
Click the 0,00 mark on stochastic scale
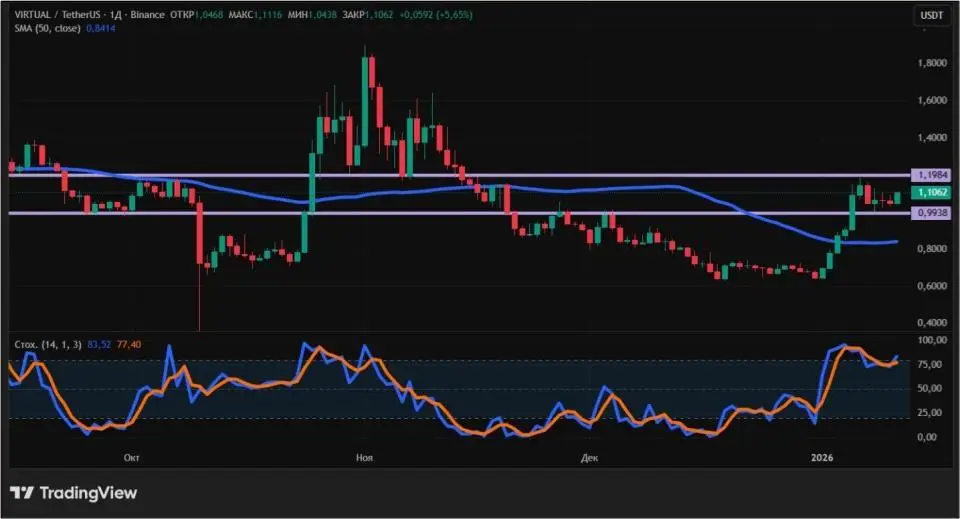[x=929, y=438]
